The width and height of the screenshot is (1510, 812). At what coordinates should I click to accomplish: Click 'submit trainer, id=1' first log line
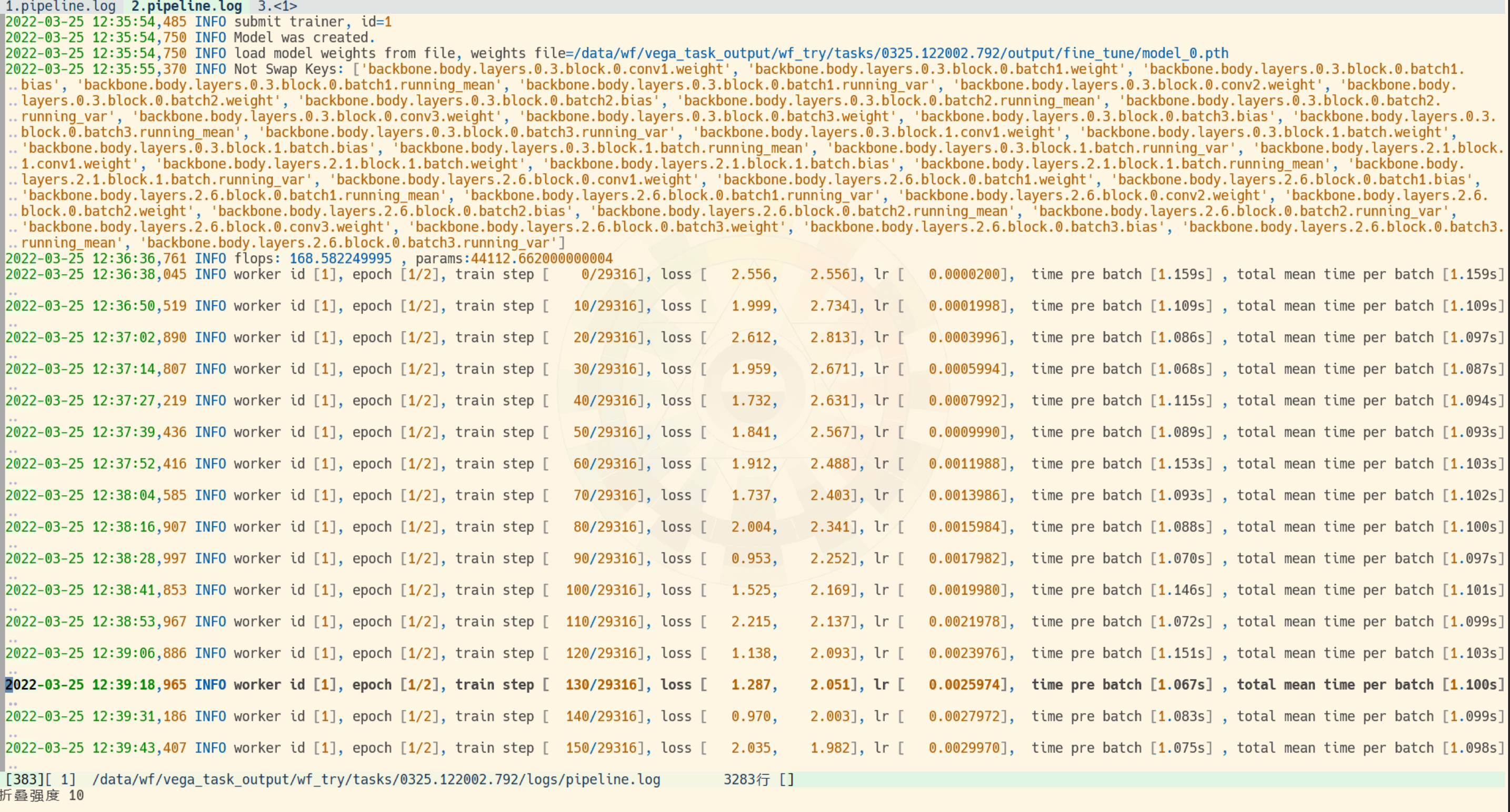tap(313, 22)
